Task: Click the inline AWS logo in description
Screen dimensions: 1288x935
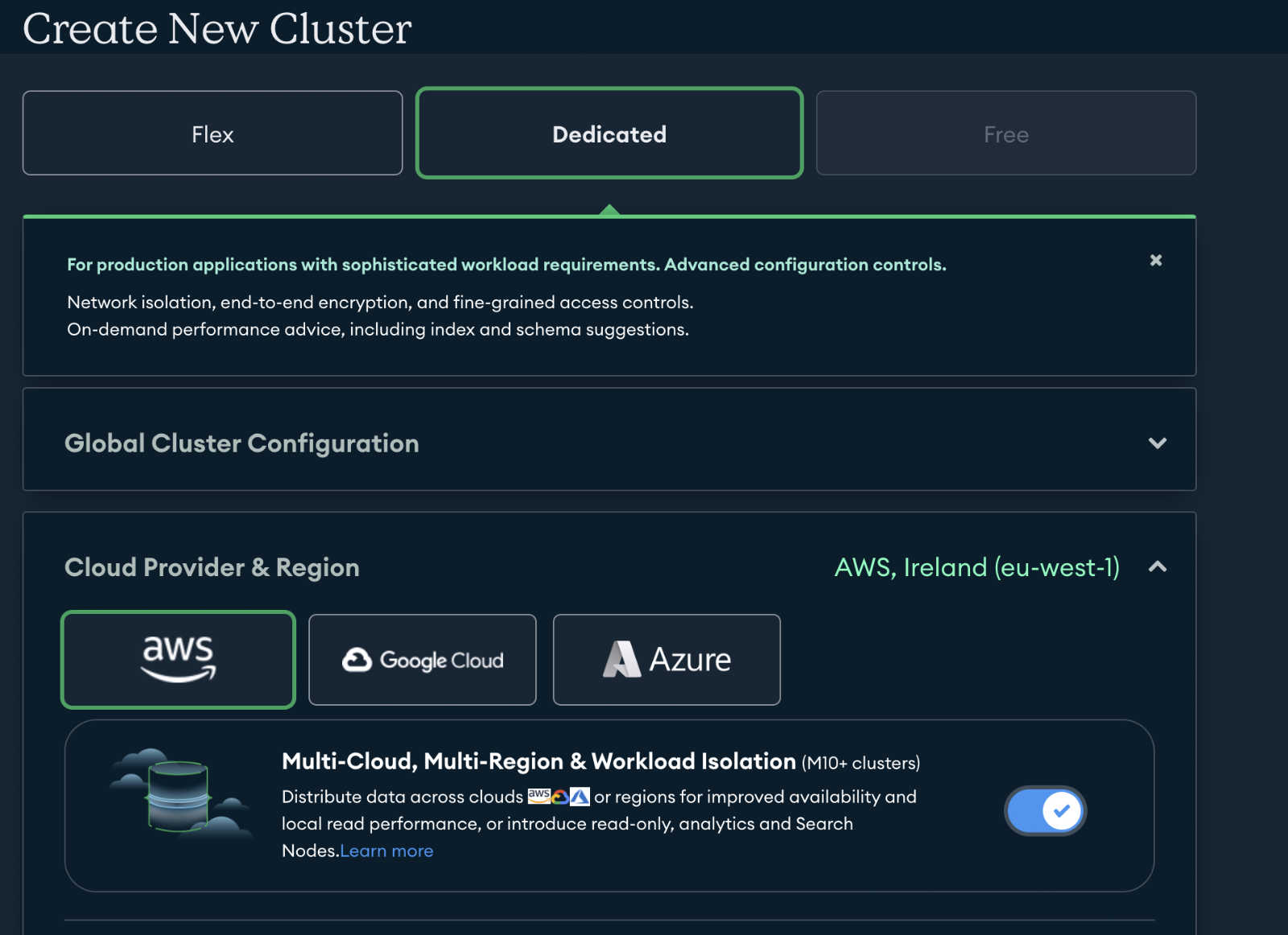Action: point(539,796)
